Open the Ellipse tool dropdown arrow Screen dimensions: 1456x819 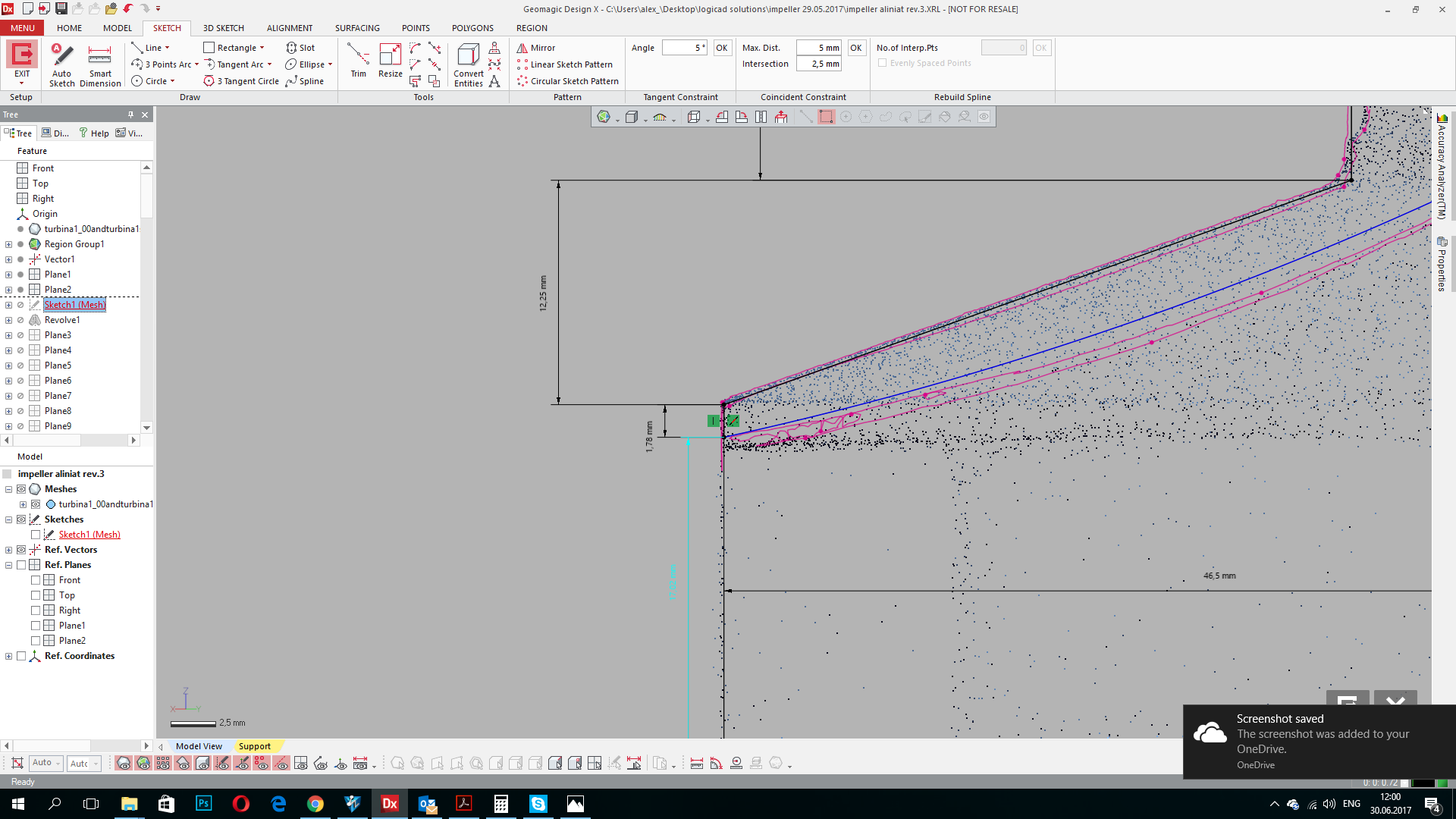pos(331,64)
